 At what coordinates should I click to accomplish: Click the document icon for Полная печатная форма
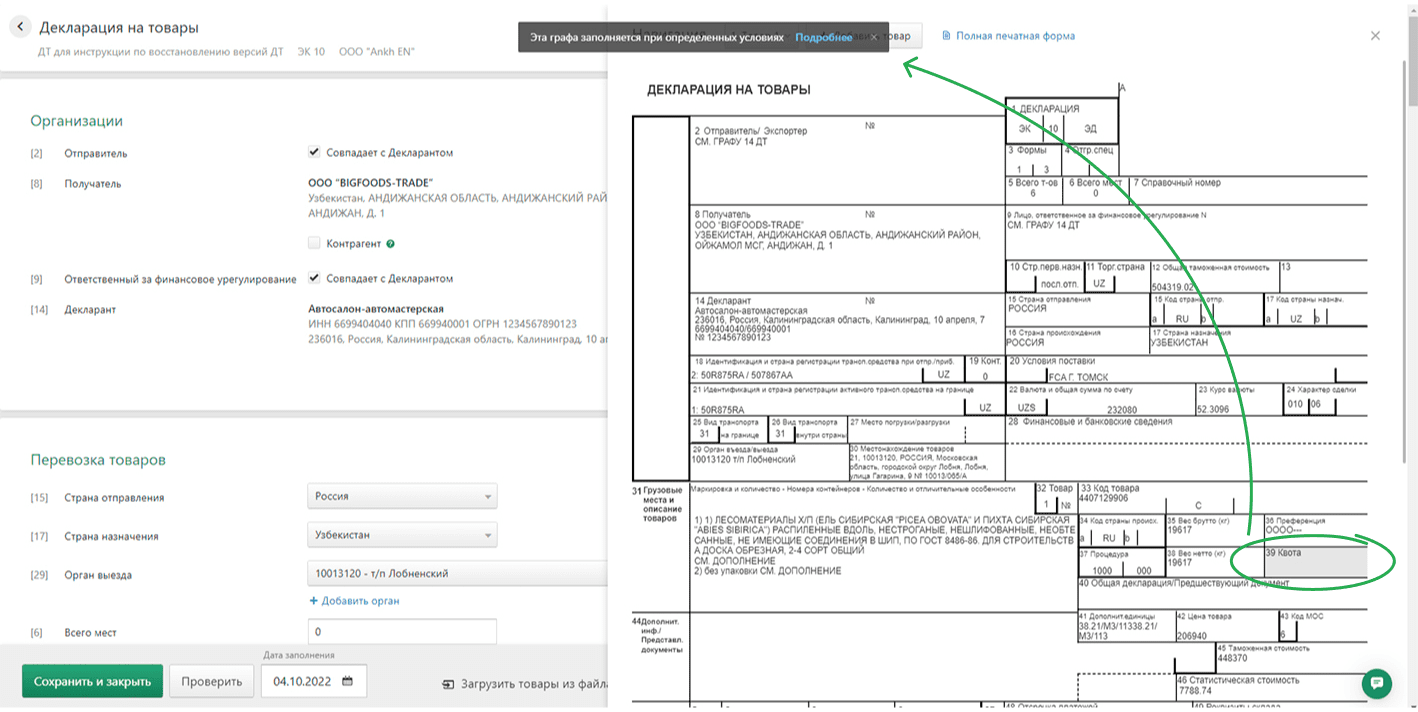click(946, 36)
